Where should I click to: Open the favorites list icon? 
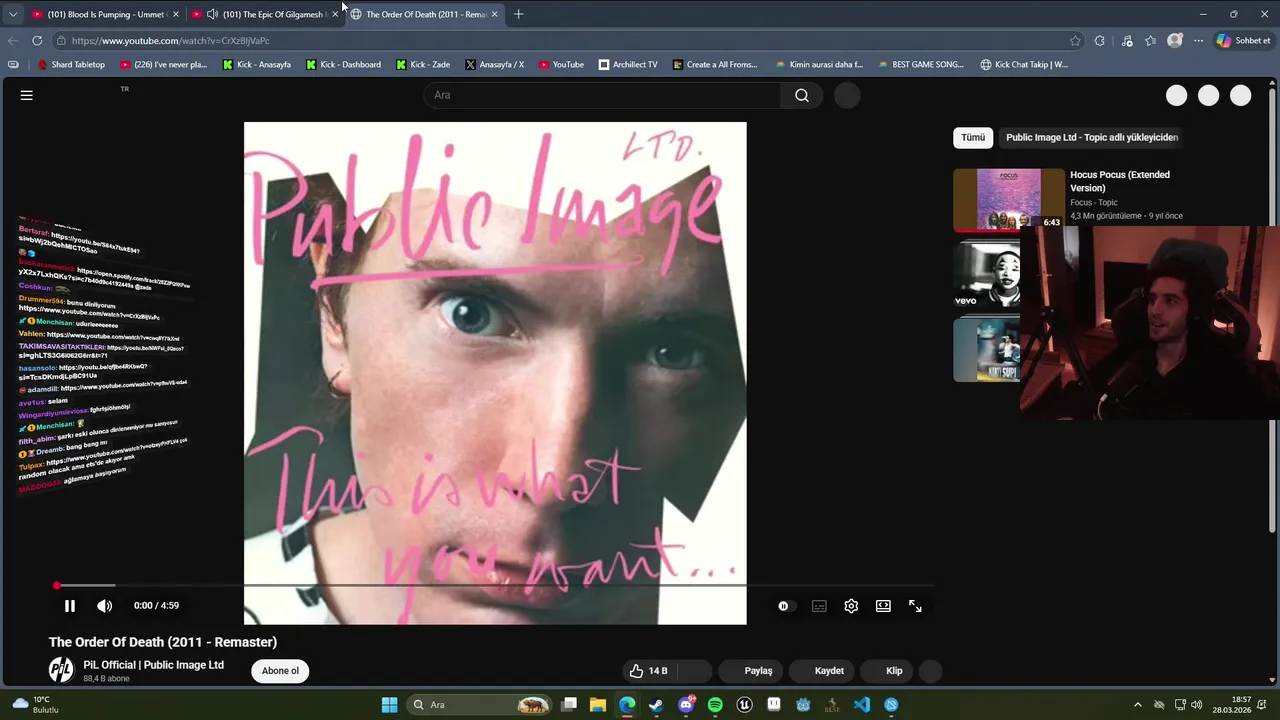click(1150, 41)
